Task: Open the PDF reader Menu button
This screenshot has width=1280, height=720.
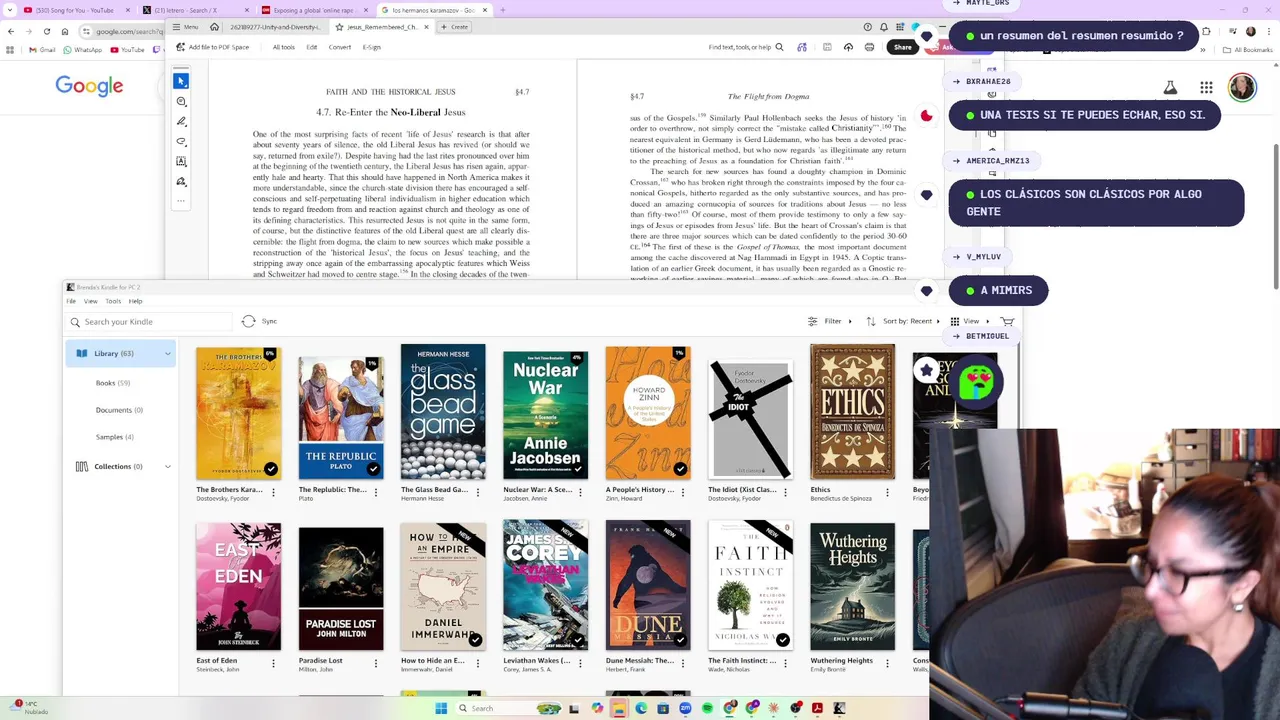Action: tap(185, 27)
